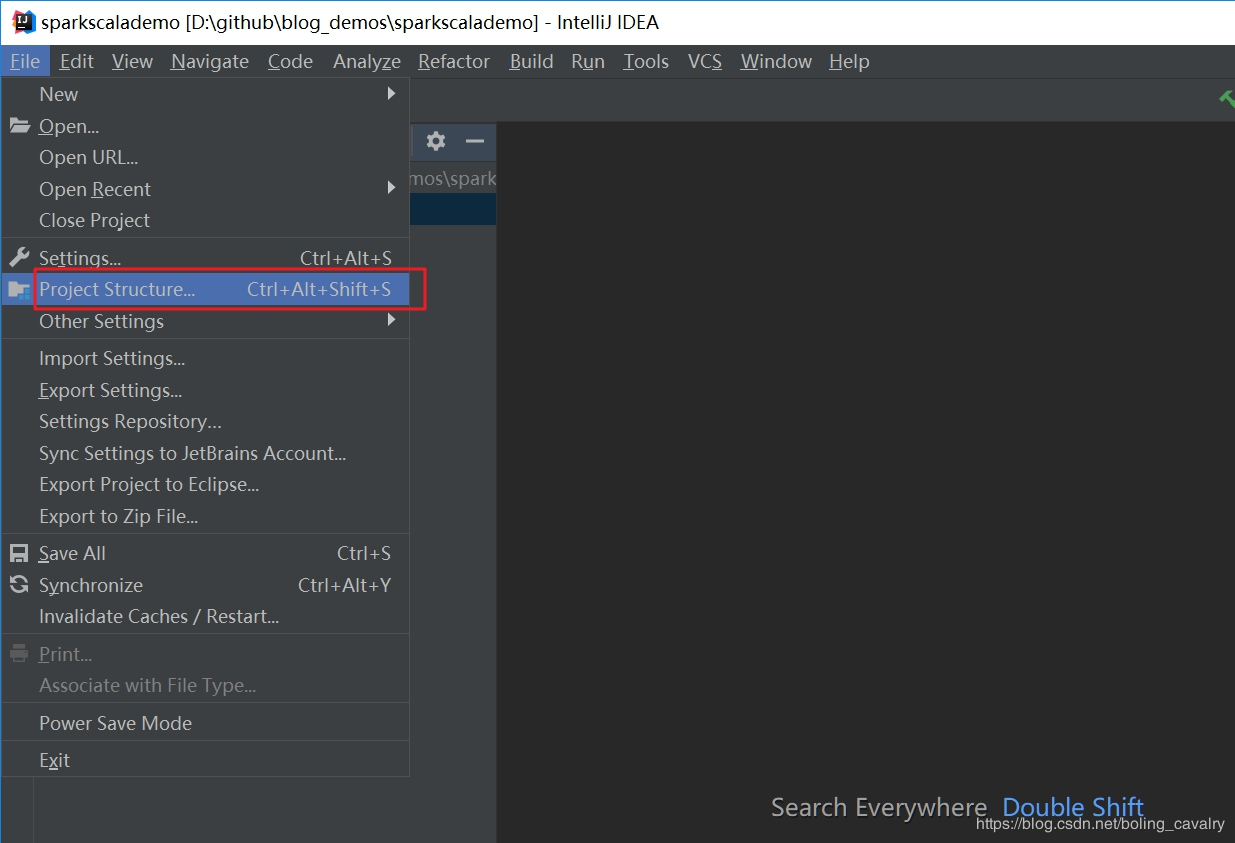This screenshot has width=1235, height=843.
Task: Click the Project Structure folder icon
Action: click(x=19, y=290)
